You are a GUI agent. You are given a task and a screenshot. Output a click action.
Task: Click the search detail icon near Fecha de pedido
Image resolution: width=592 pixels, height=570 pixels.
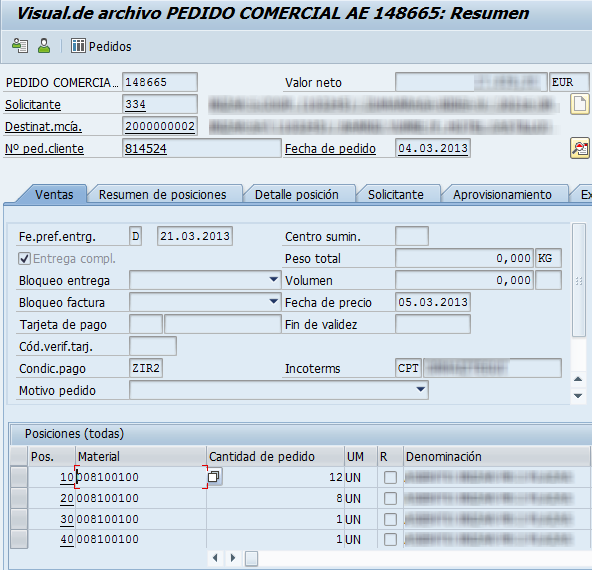coord(580,148)
